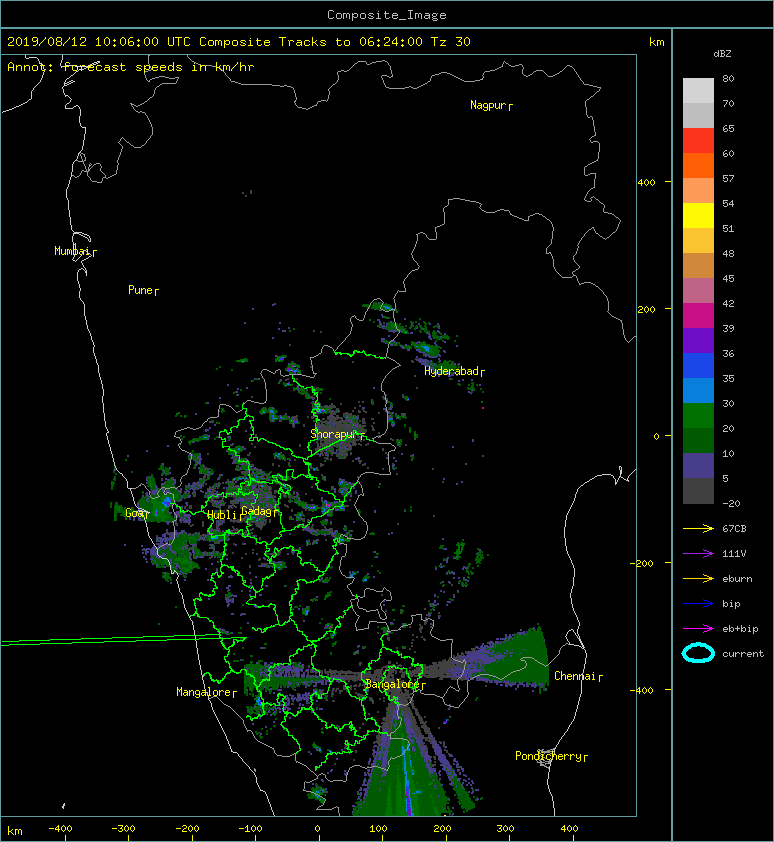This screenshot has width=774, height=842.
Task: Click the 400 tick on vertical axis
Action: 646,183
